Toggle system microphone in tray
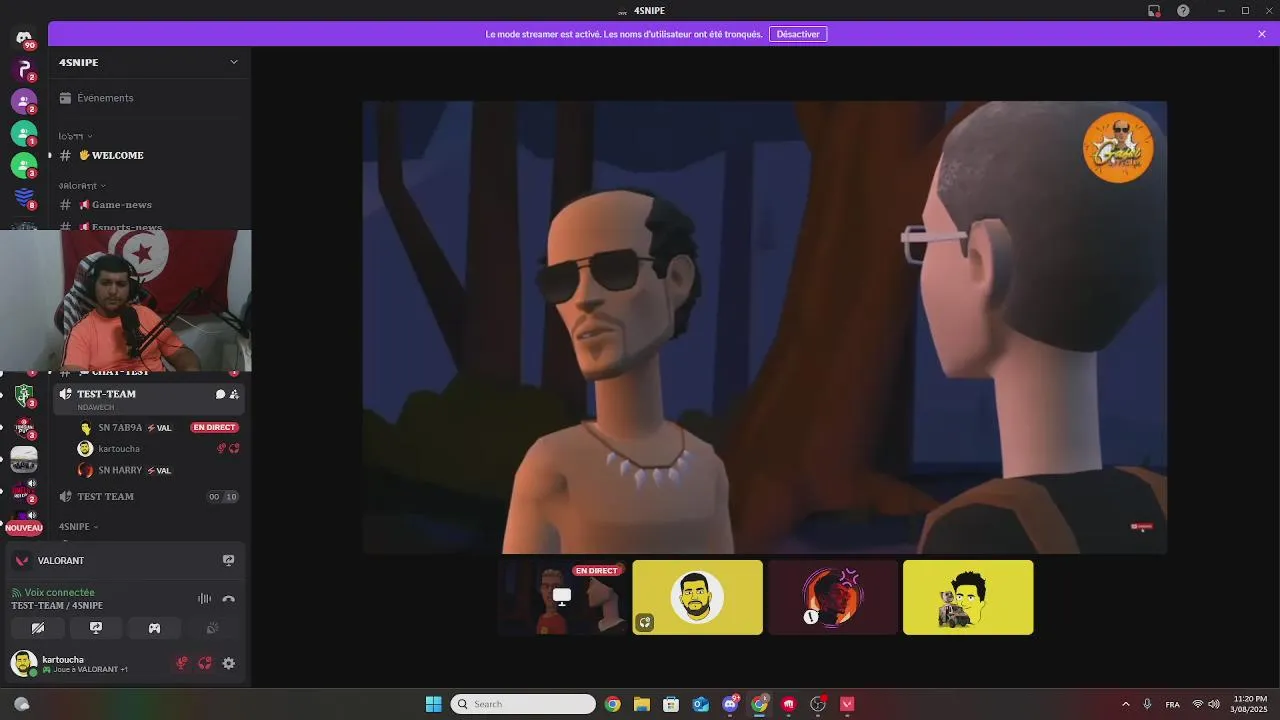This screenshot has height=720, width=1280. pyautogui.click(x=1147, y=704)
